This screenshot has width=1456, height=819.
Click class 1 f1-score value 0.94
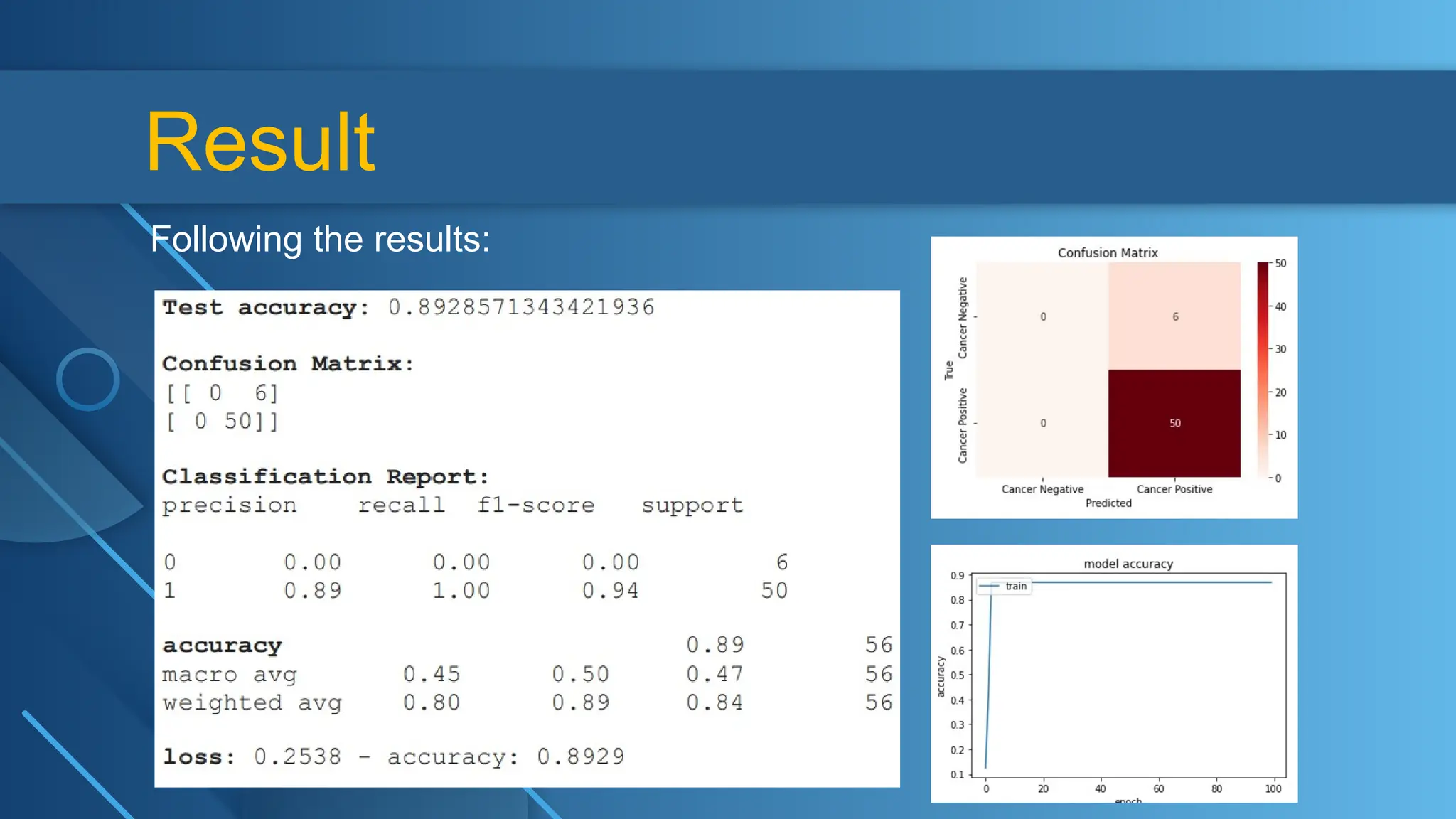click(611, 590)
